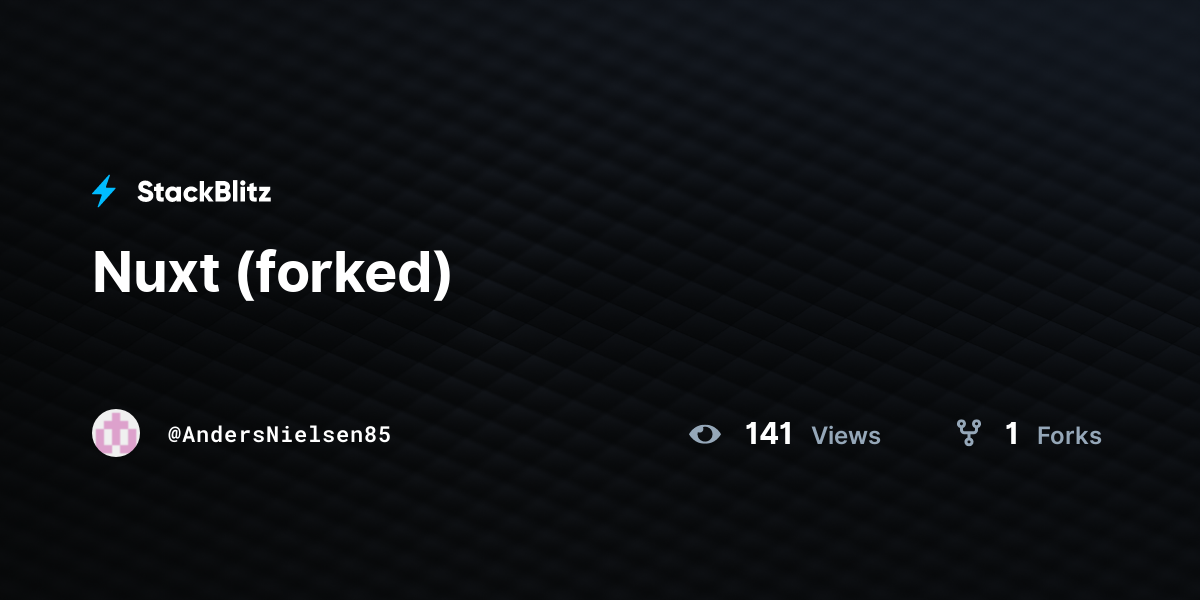Click the fork count number 1

(x=1012, y=434)
